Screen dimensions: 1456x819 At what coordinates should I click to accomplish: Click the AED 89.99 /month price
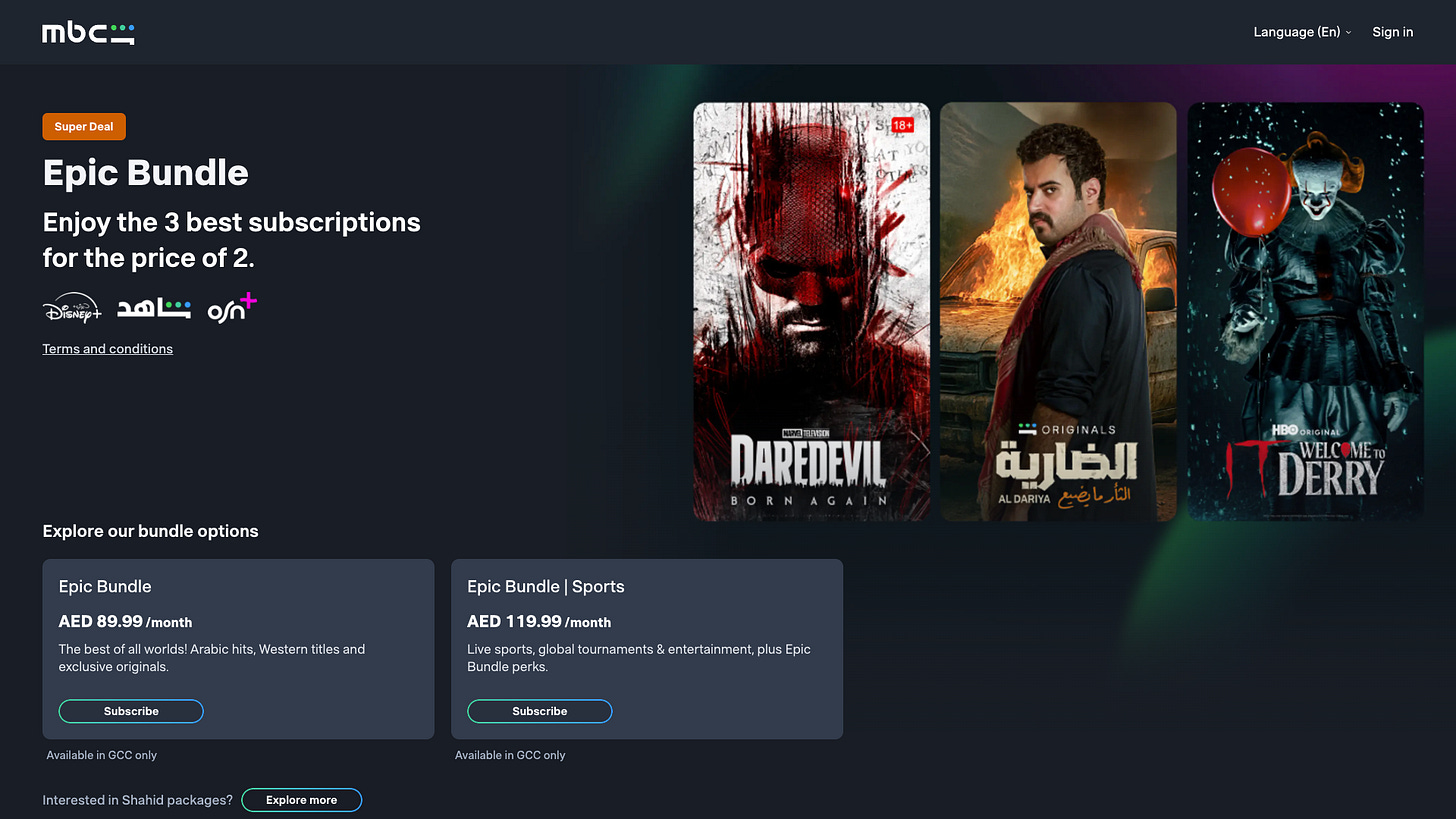coord(125,622)
